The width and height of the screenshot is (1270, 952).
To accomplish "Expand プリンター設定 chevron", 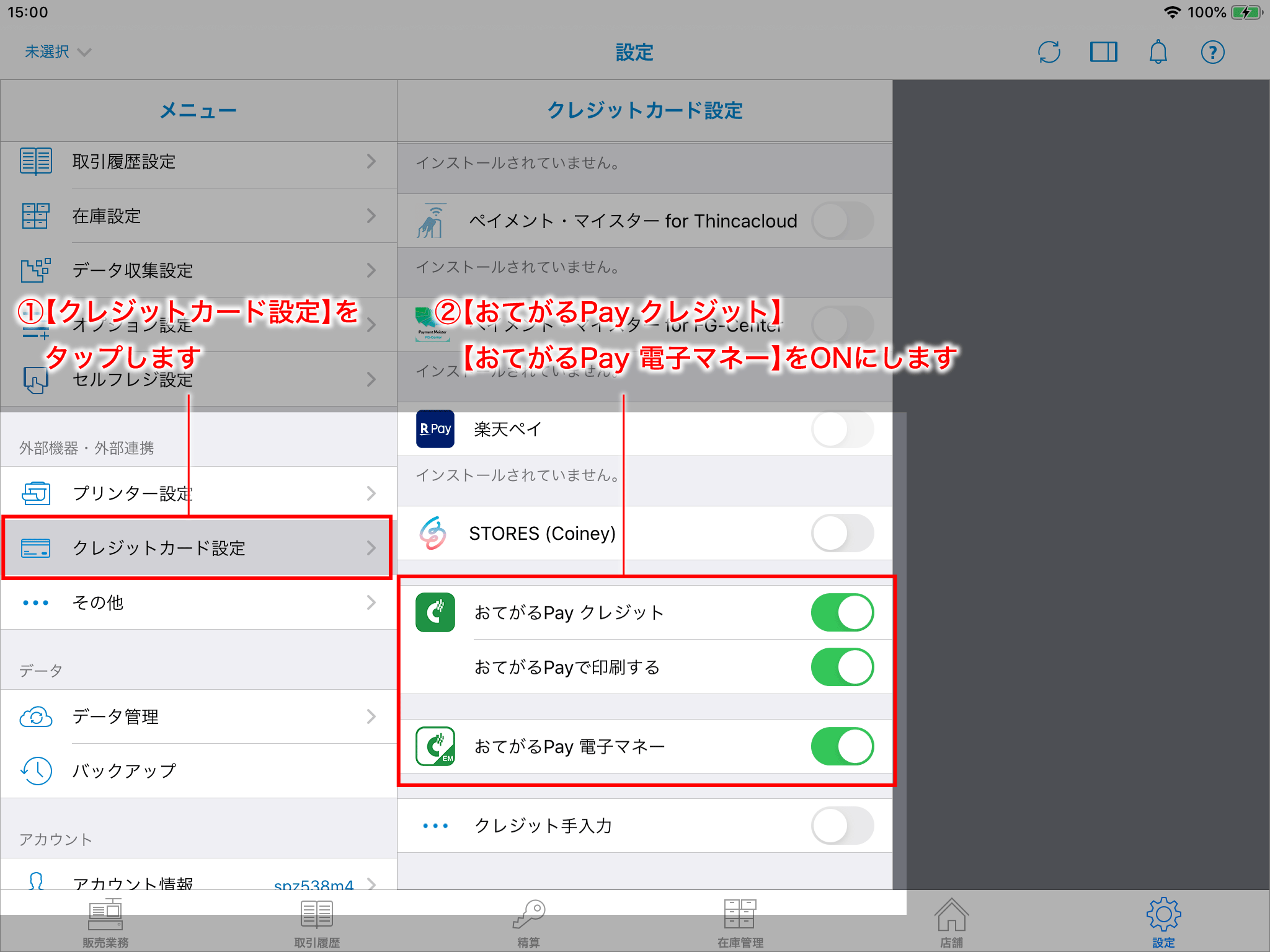I will [371, 493].
